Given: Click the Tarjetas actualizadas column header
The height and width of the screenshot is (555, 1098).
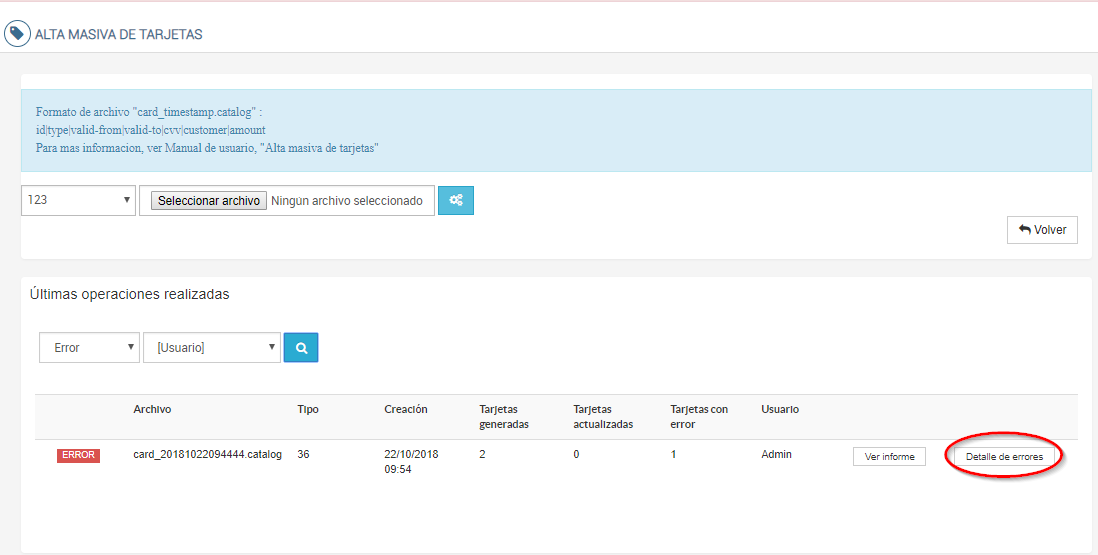Looking at the screenshot, I should [x=603, y=416].
